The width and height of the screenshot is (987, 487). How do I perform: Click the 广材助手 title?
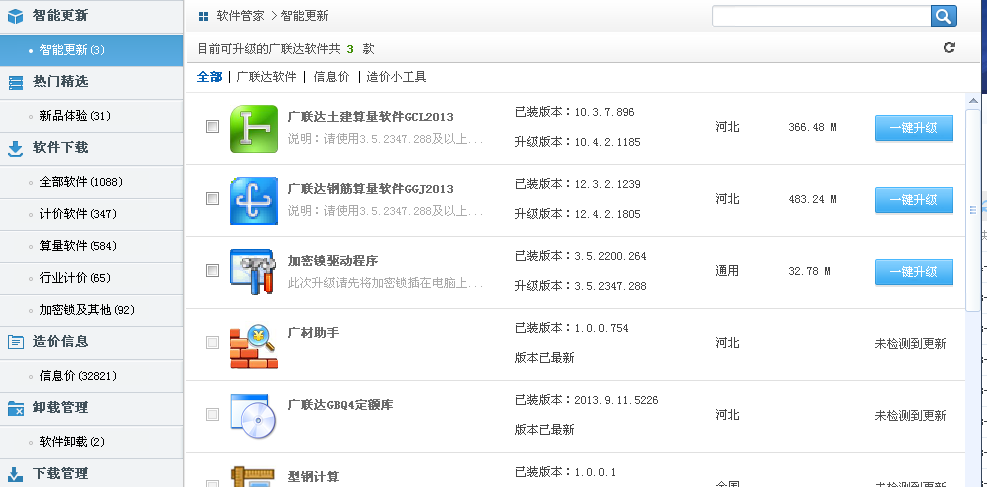pos(313,332)
